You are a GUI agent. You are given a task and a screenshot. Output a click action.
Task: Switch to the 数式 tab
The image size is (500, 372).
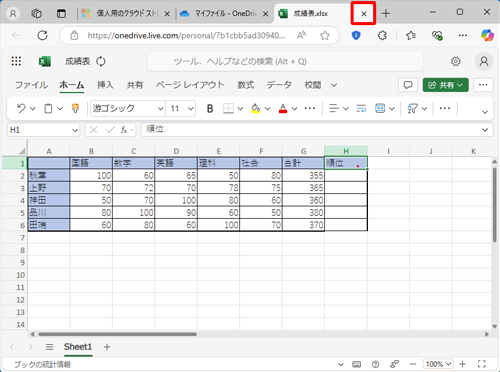tap(246, 85)
